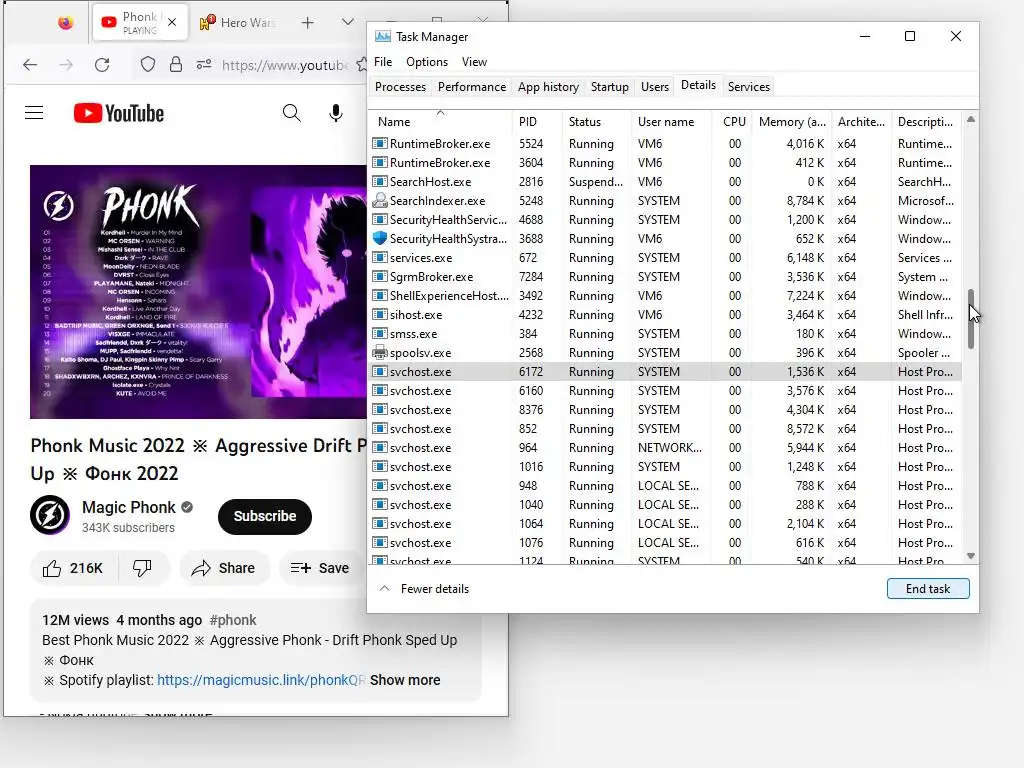1024x768 pixels.
Task: Click the Task Manager vertical scrollbar thumb
Action: 970,319
